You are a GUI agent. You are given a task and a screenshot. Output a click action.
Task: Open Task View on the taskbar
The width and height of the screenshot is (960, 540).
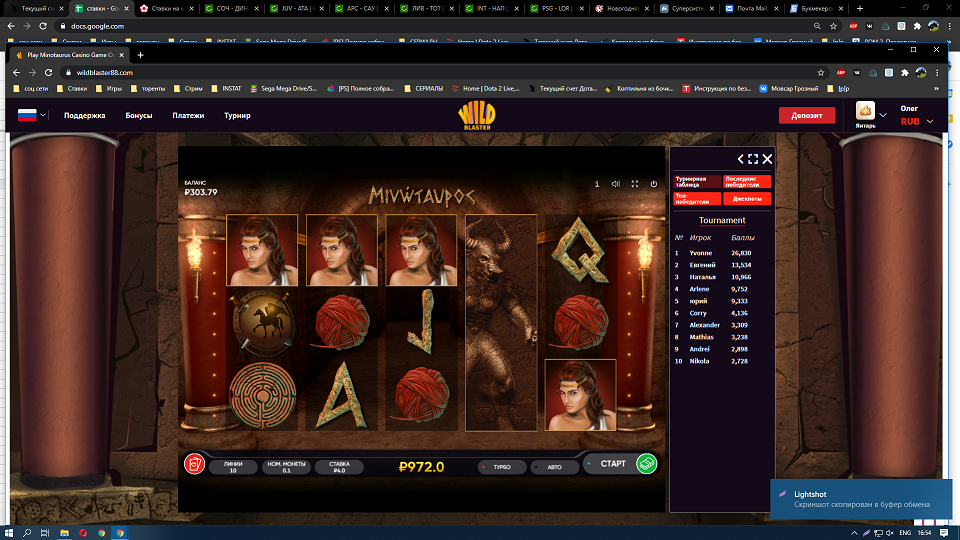pyautogui.click(x=45, y=533)
